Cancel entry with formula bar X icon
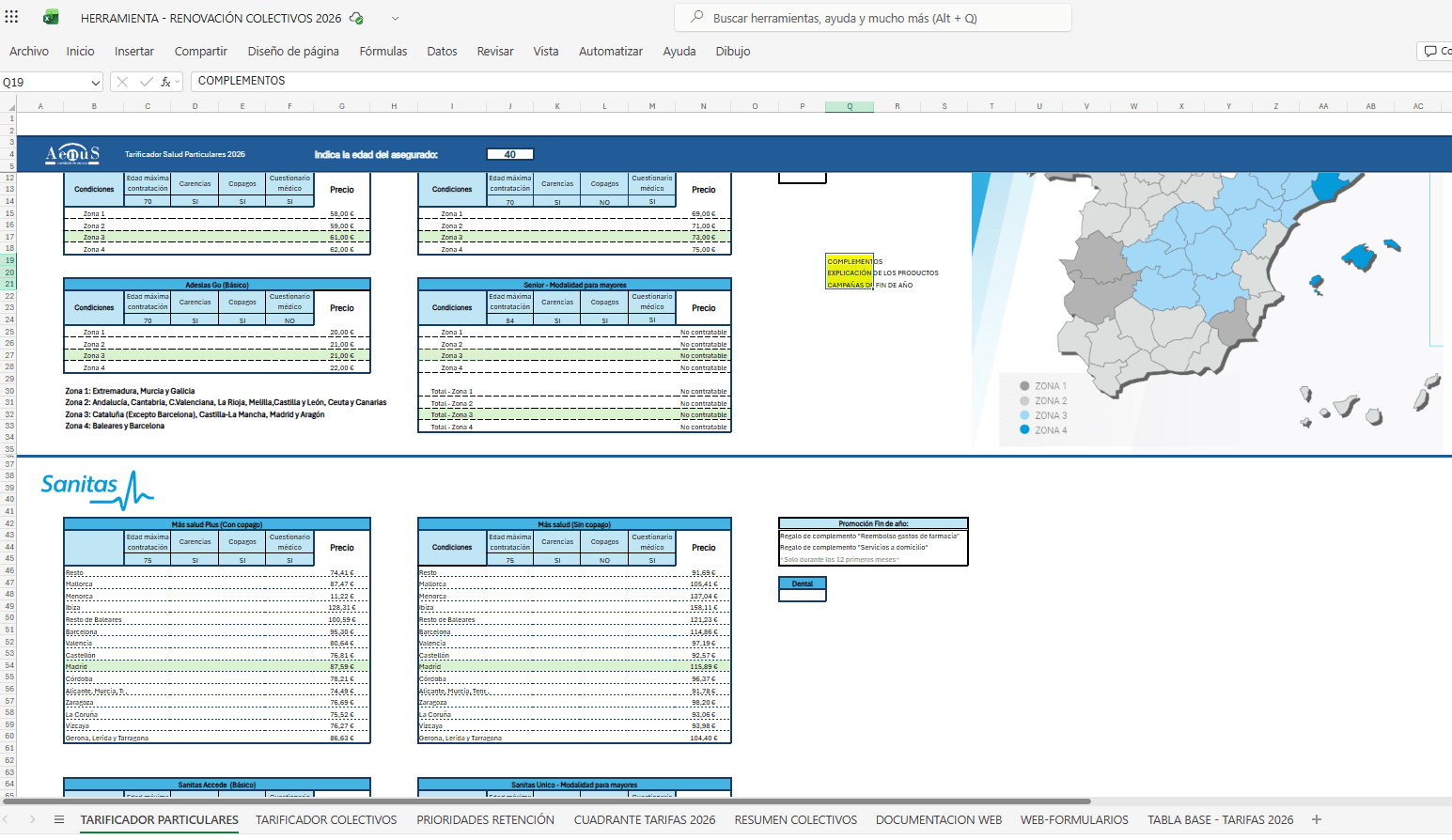Viewport: 1452px width, 840px height. (x=122, y=82)
